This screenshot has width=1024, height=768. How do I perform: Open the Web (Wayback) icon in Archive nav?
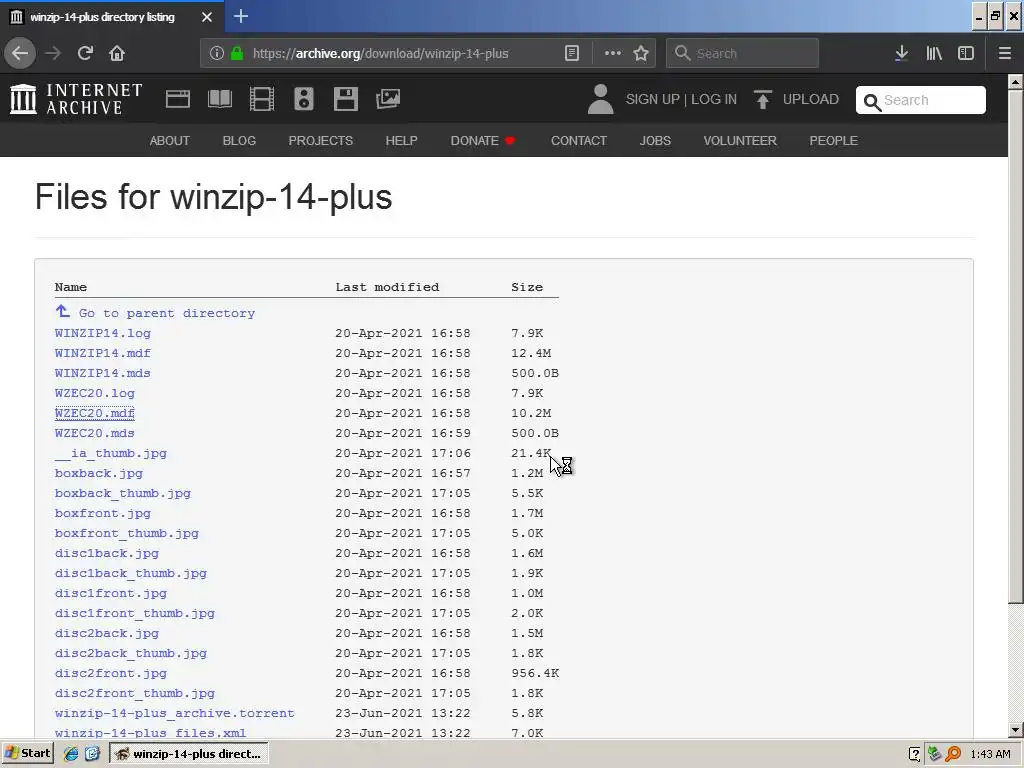click(178, 99)
